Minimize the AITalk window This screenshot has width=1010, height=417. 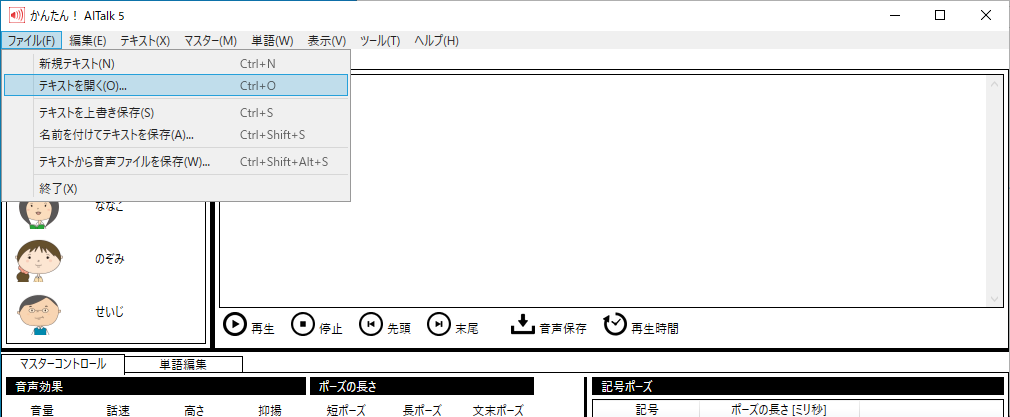pos(894,15)
